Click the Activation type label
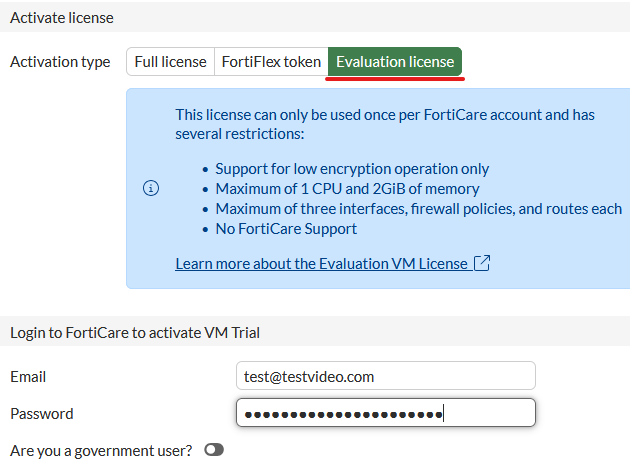This screenshot has height=466, width=630. click(60, 62)
